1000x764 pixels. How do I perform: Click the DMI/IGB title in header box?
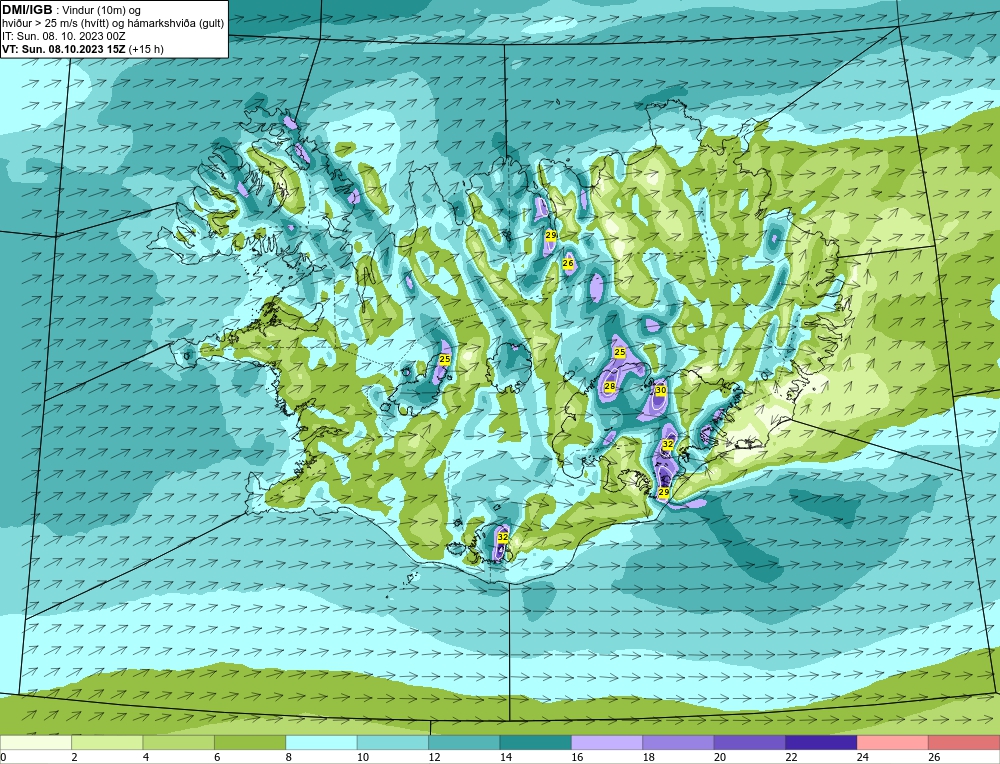coord(27,10)
